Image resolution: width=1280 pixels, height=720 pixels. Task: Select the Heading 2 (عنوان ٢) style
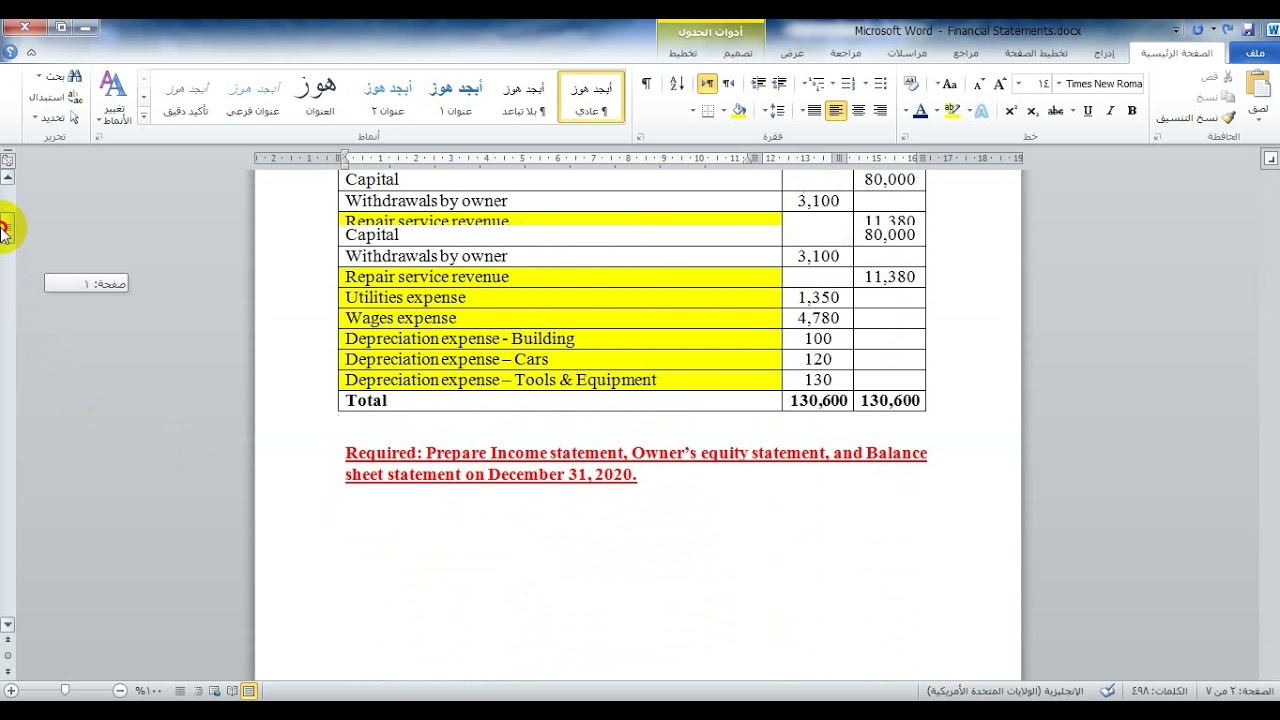click(x=388, y=97)
